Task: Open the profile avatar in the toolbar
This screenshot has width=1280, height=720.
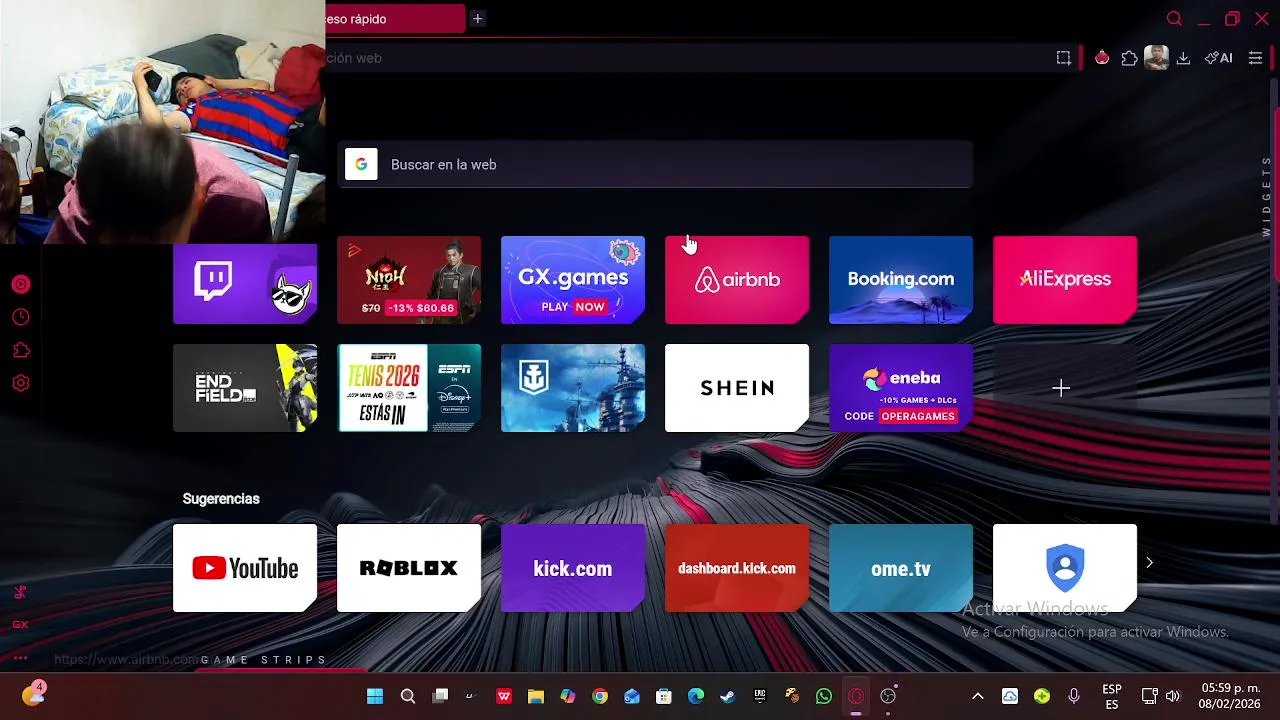Action: [x=1156, y=58]
